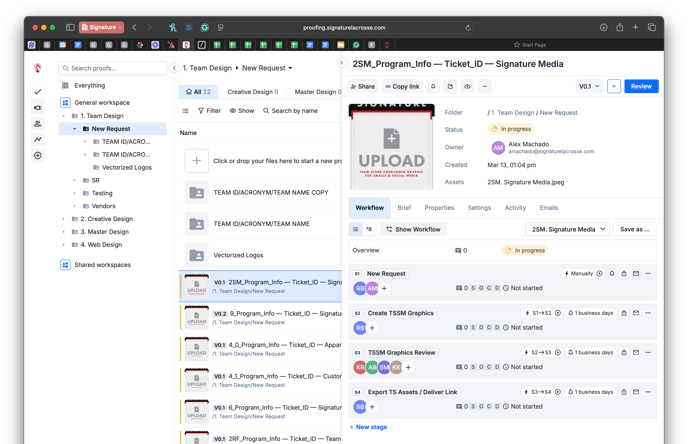This screenshot has height=444, width=688.
Task: Click the lock icon on New Request stage
Action: point(624,273)
